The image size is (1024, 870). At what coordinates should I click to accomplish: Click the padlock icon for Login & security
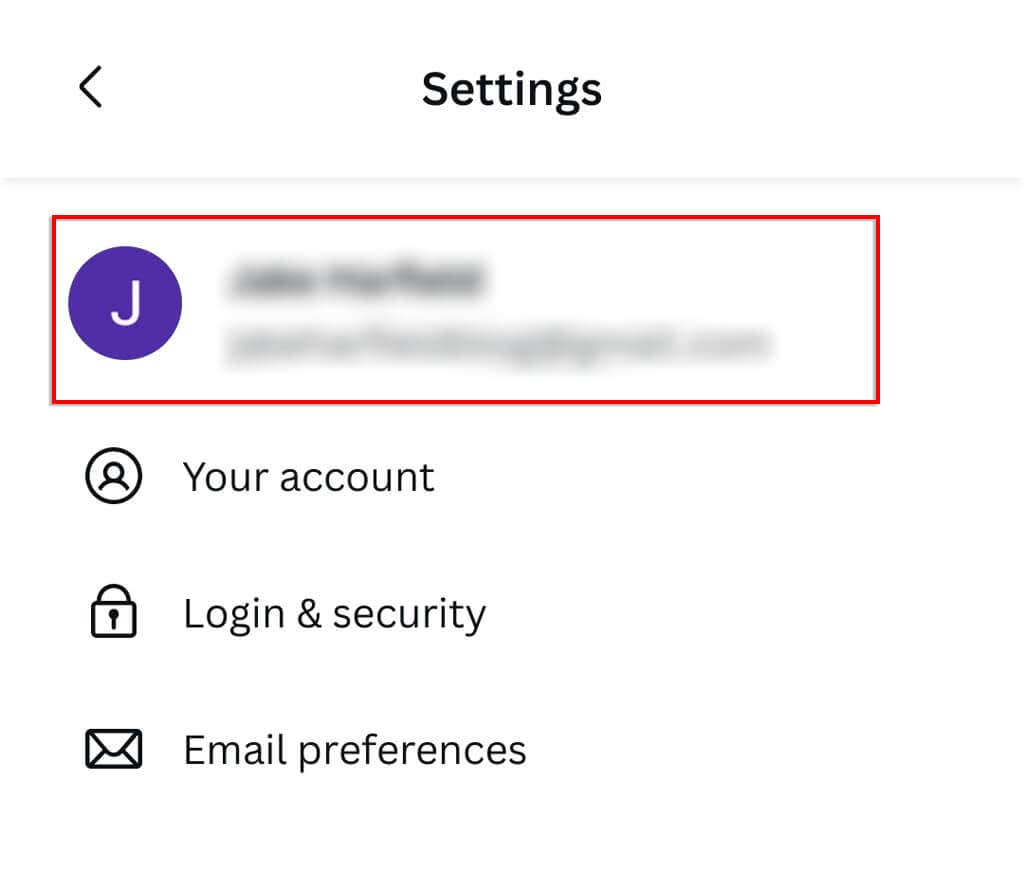pyautogui.click(x=114, y=613)
